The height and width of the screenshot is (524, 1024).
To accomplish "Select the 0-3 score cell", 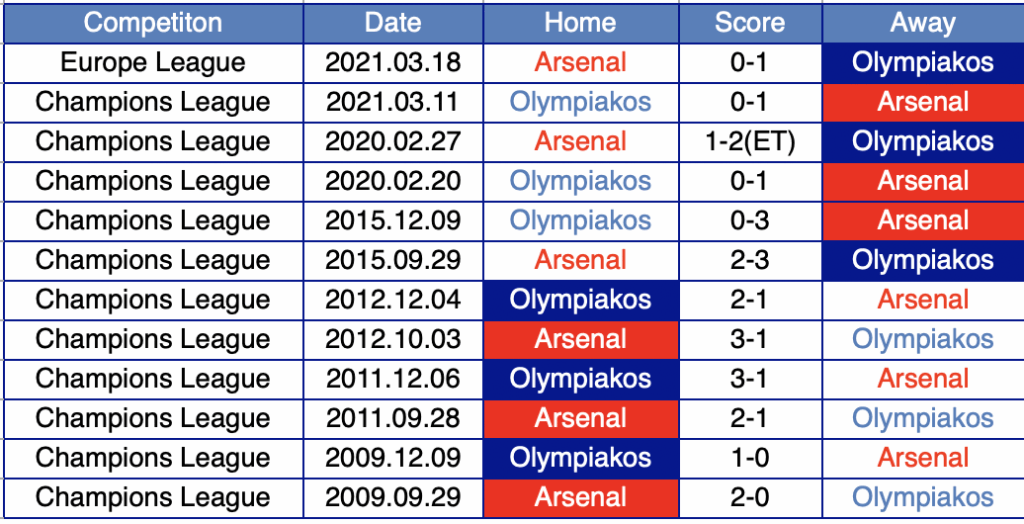I will pyautogui.click(x=750, y=221).
